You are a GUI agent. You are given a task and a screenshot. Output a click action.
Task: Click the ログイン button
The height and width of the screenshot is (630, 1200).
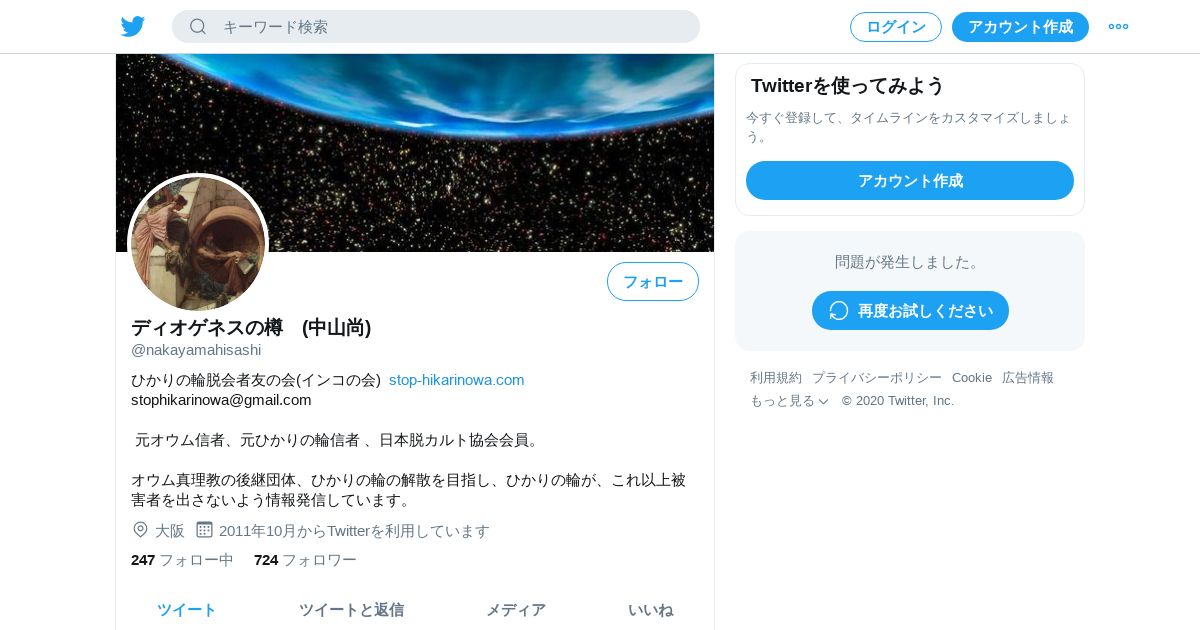coord(896,27)
